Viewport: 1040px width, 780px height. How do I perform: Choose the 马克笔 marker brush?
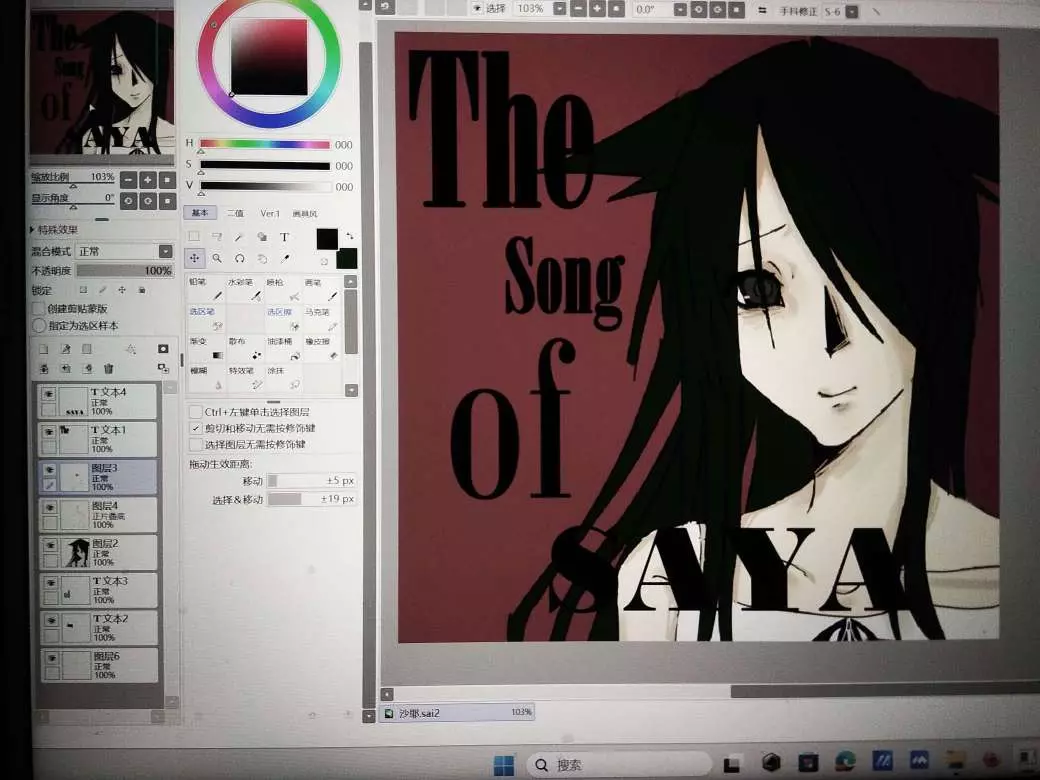point(322,318)
